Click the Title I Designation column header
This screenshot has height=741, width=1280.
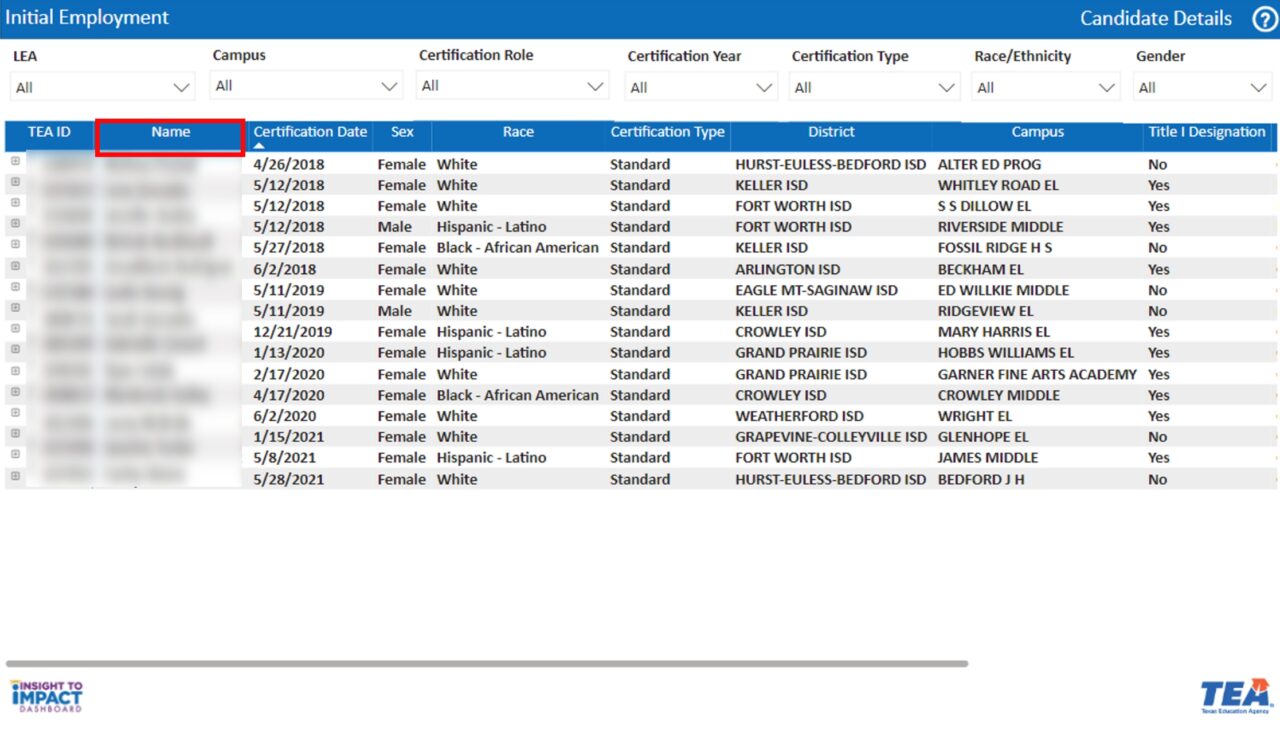point(1206,132)
